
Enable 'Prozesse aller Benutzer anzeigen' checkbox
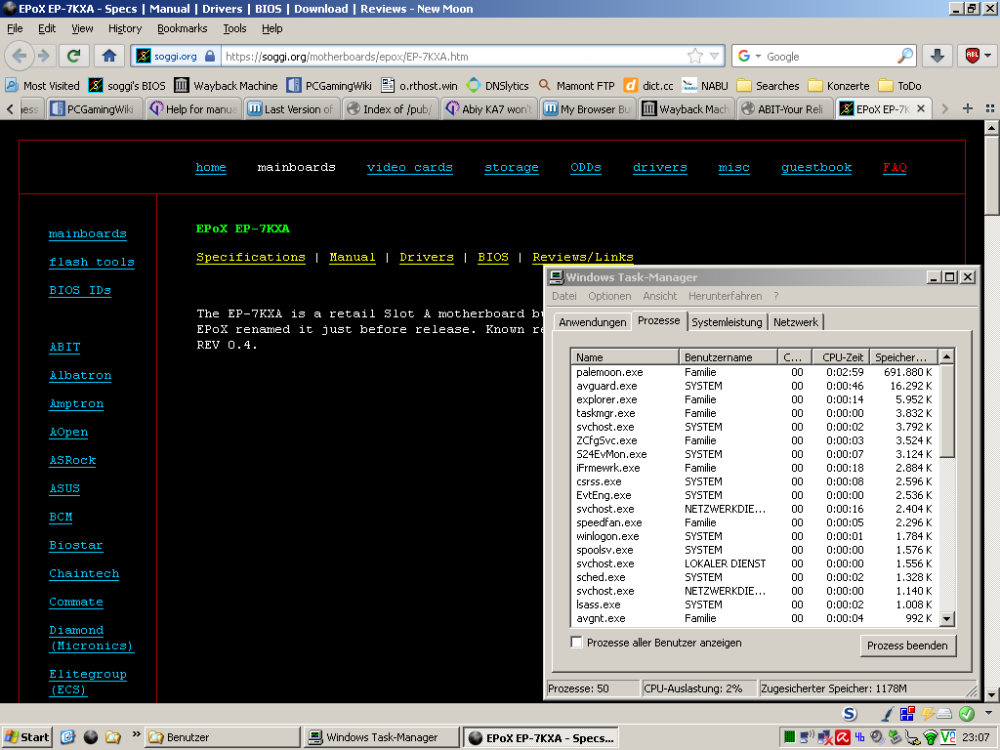(x=577, y=642)
